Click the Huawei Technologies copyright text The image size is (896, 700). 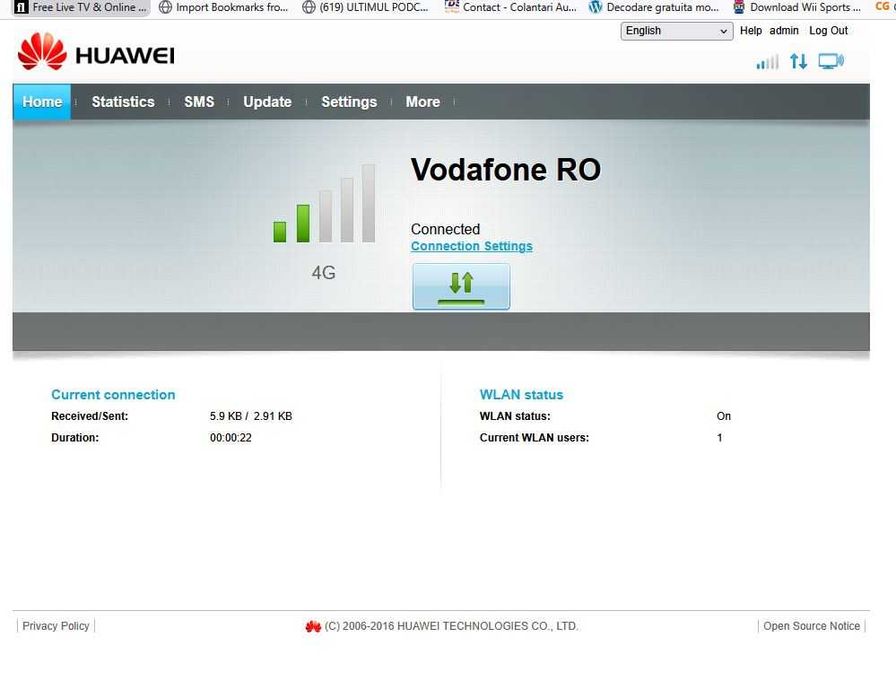pyautogui.click(x=451, y=626)
